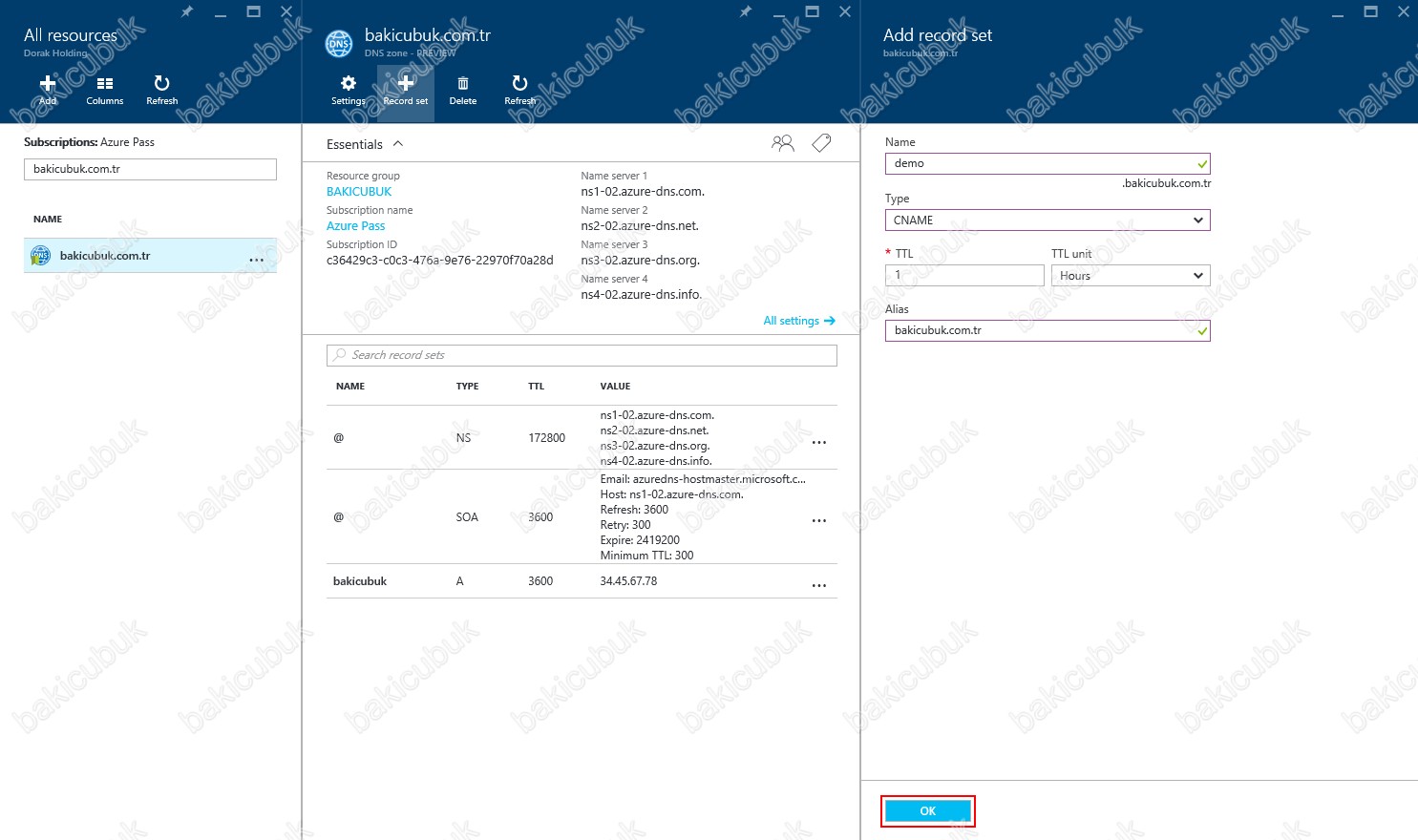Pin All resources blade
This screenshot has width=1418, height=840.
point(187,11)
